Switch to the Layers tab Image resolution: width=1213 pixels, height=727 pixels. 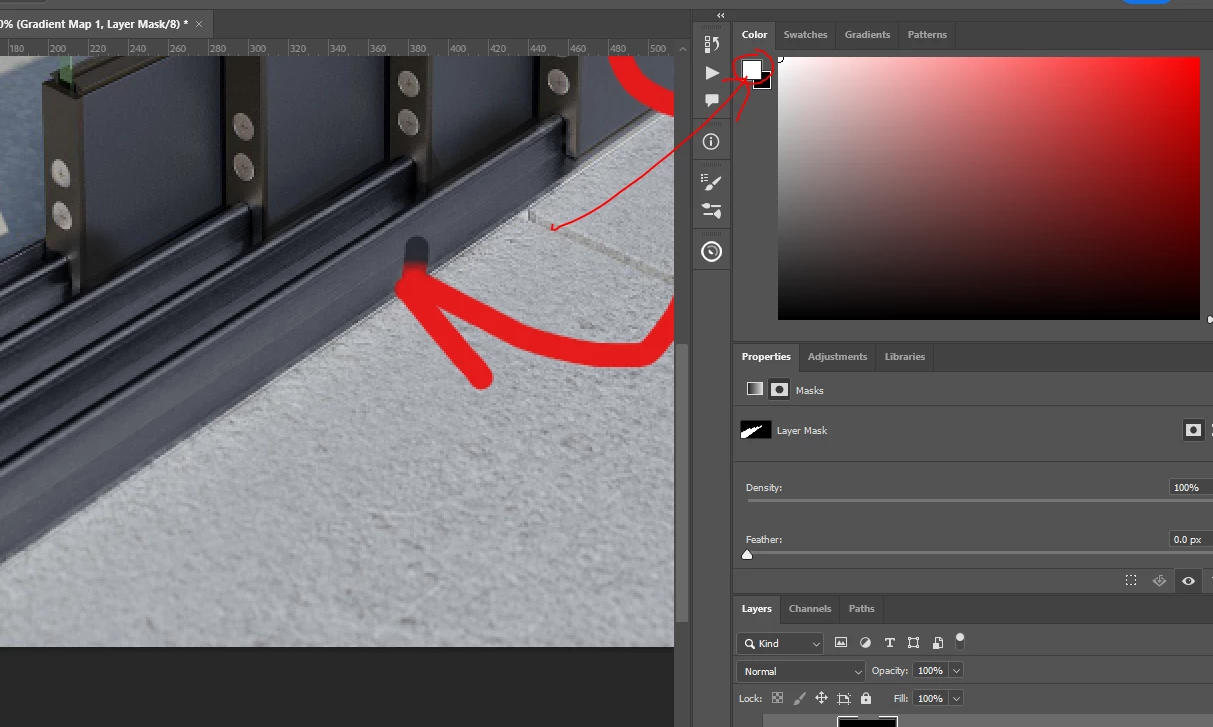tap(756, 609)
